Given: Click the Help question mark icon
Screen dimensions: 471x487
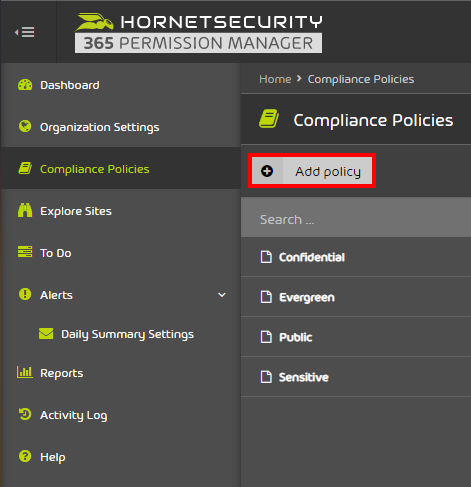Looking at the screenshot, I should pos(25,456).
